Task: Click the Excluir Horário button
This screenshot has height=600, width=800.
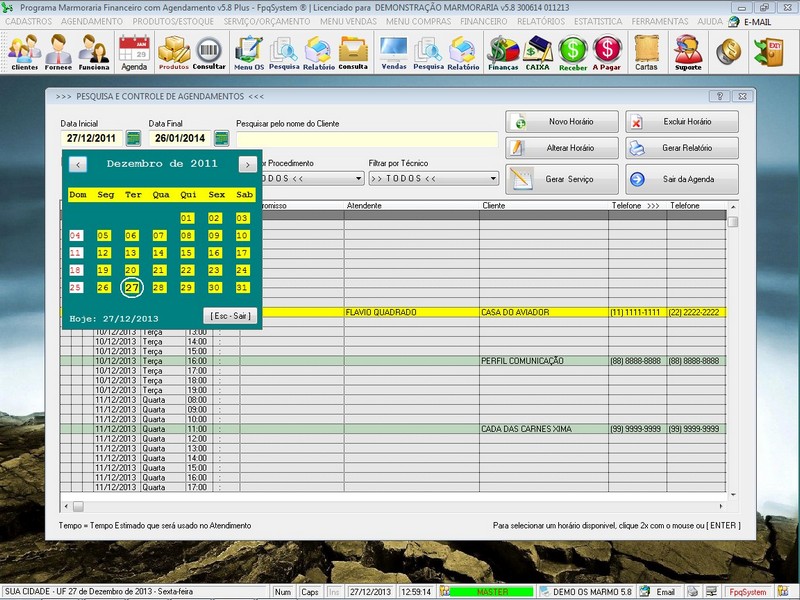Action: click(682, 122)
